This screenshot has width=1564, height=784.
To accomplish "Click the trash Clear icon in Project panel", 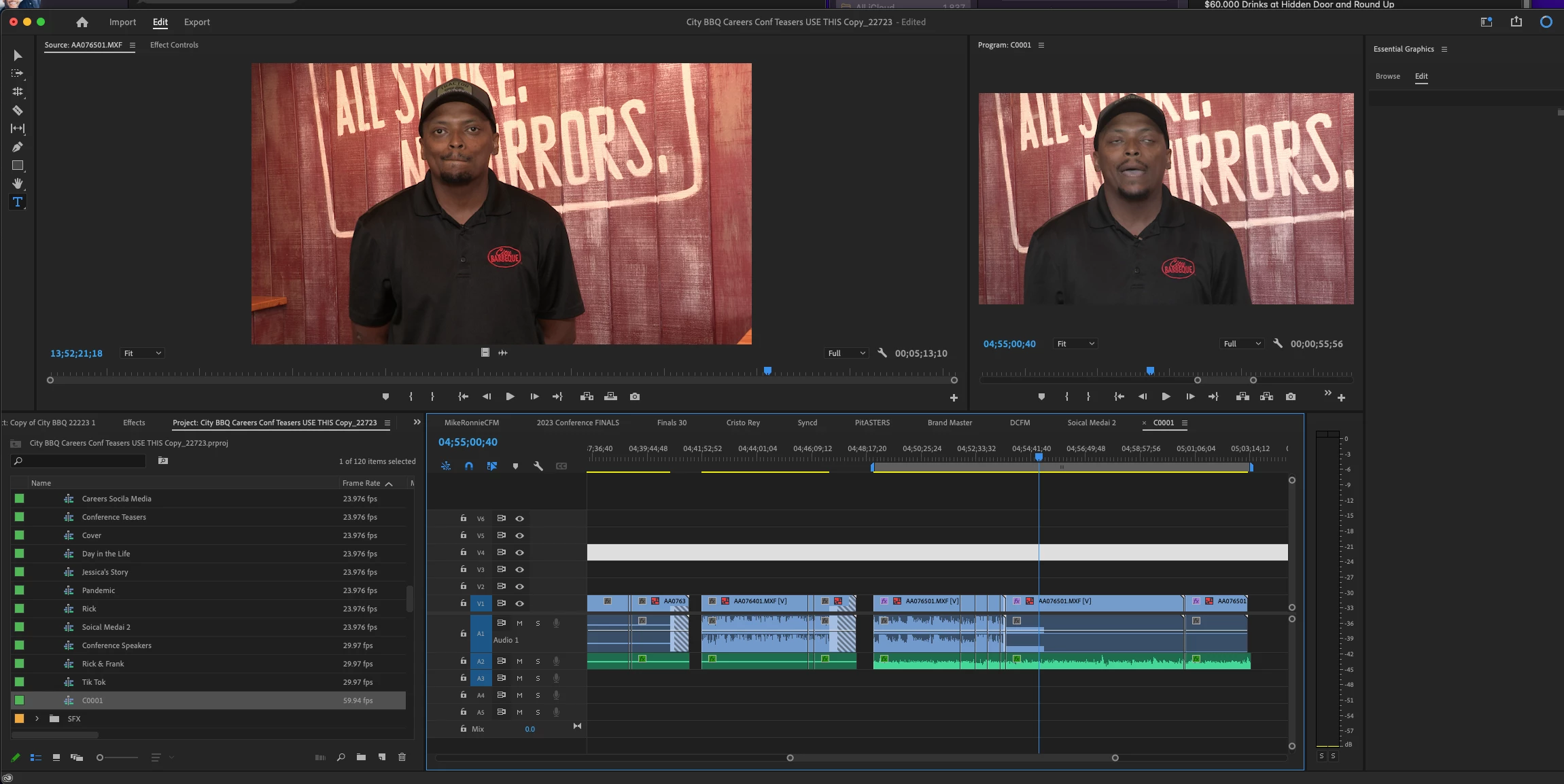I will 402,757.
